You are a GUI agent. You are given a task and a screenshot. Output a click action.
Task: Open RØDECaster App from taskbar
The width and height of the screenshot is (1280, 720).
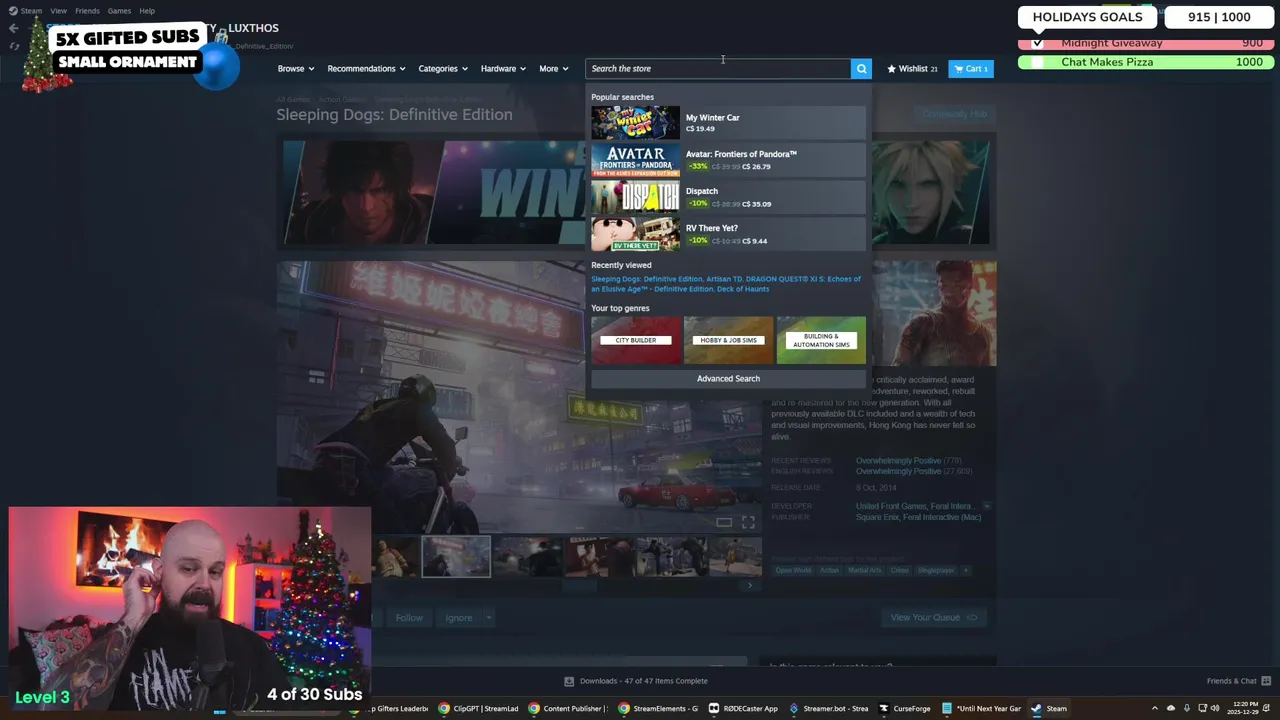click(x=743, y=708)
